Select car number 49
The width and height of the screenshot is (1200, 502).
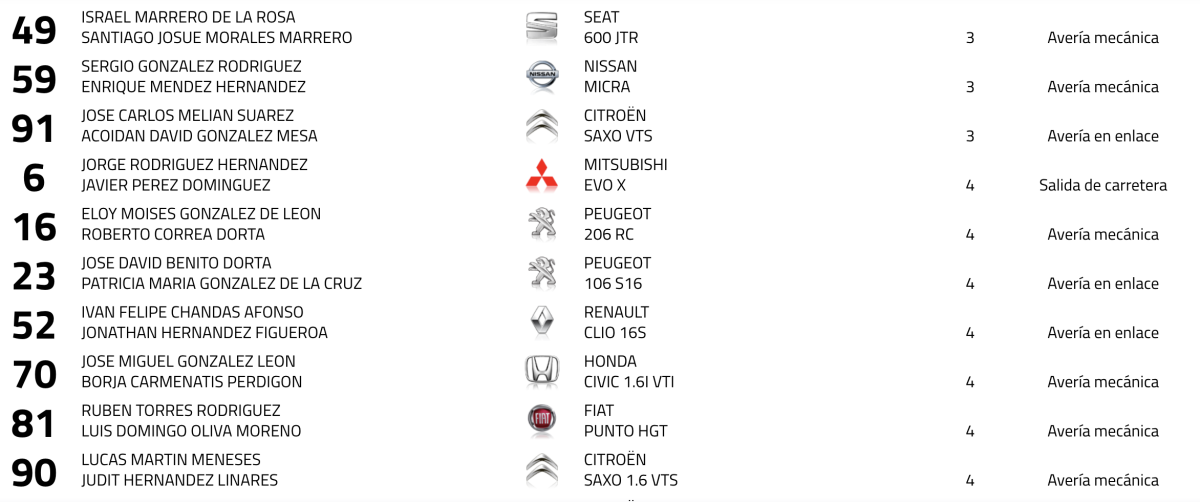coord(34,29)
